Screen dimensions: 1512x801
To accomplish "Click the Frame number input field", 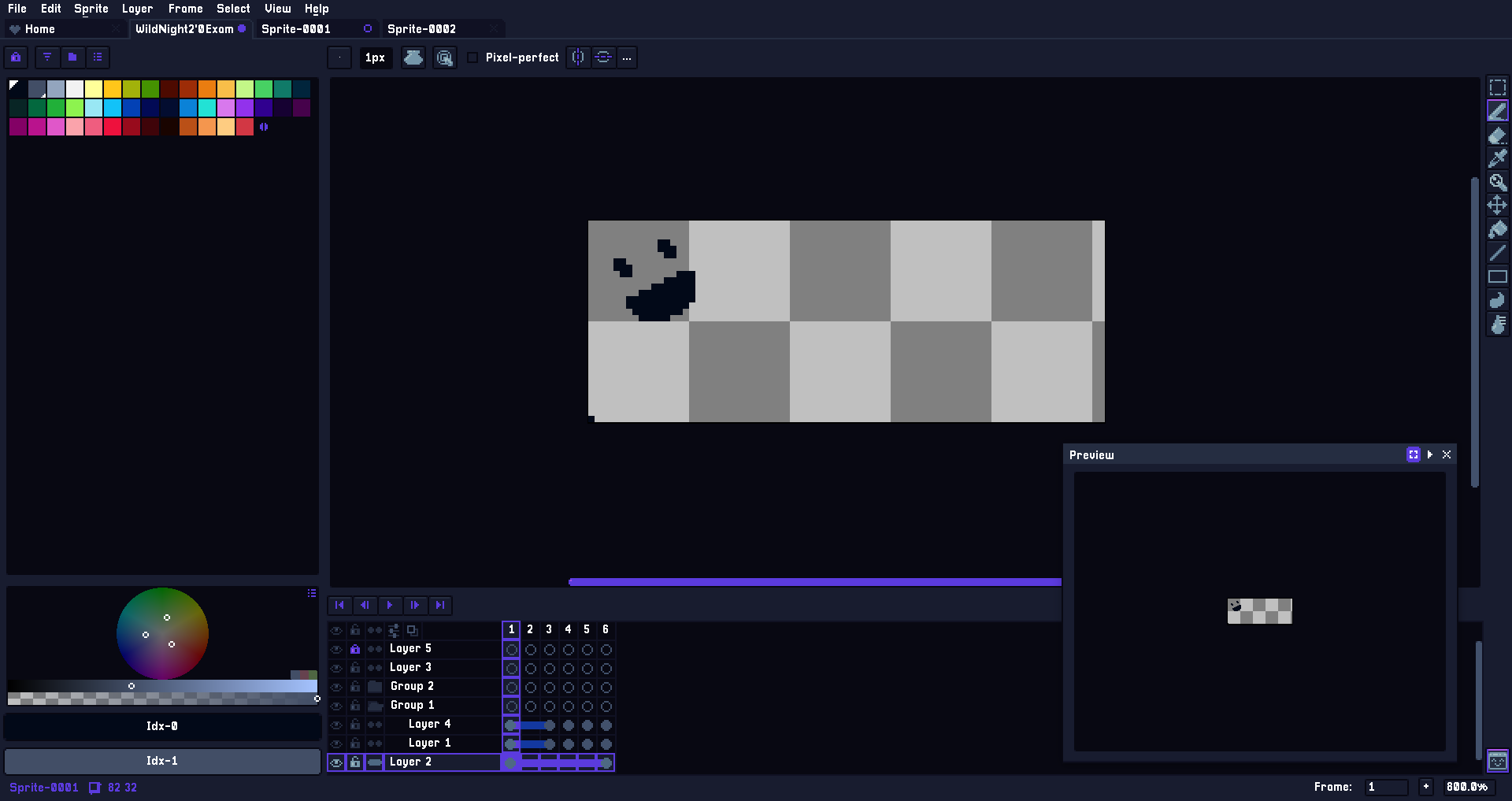I will (x=1386, y=787).
